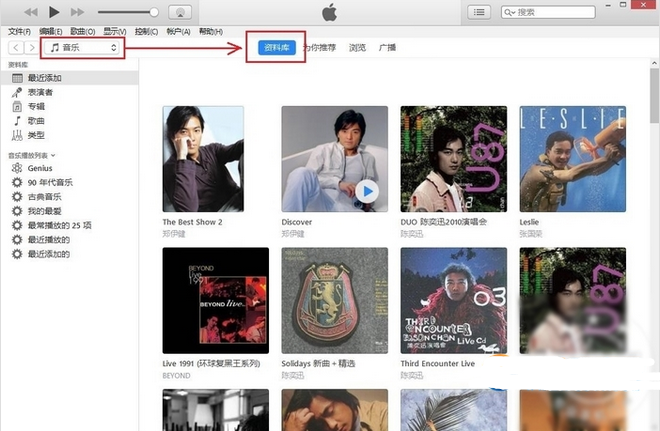Viewport: 660px width, 431px height.
Task: Open the 音乐 media type dropdown
Action: (x=82, y=48)
